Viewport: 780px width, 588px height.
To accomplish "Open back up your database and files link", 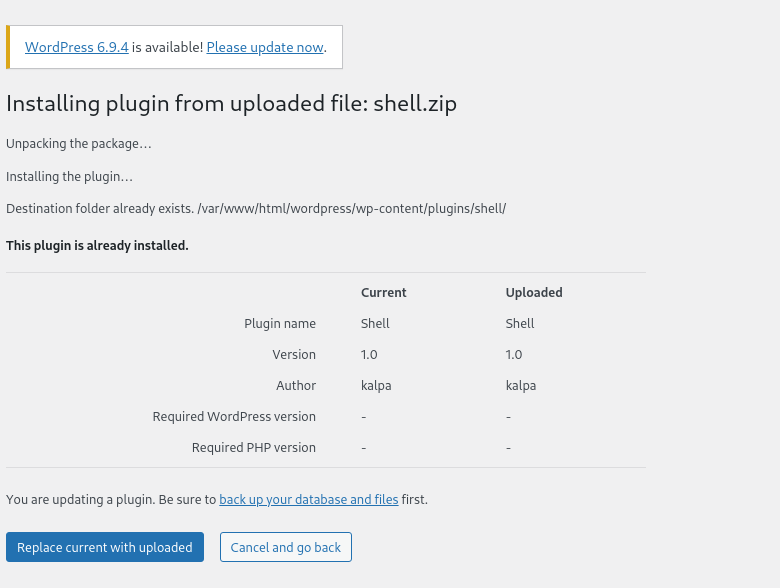I will 308,499.
